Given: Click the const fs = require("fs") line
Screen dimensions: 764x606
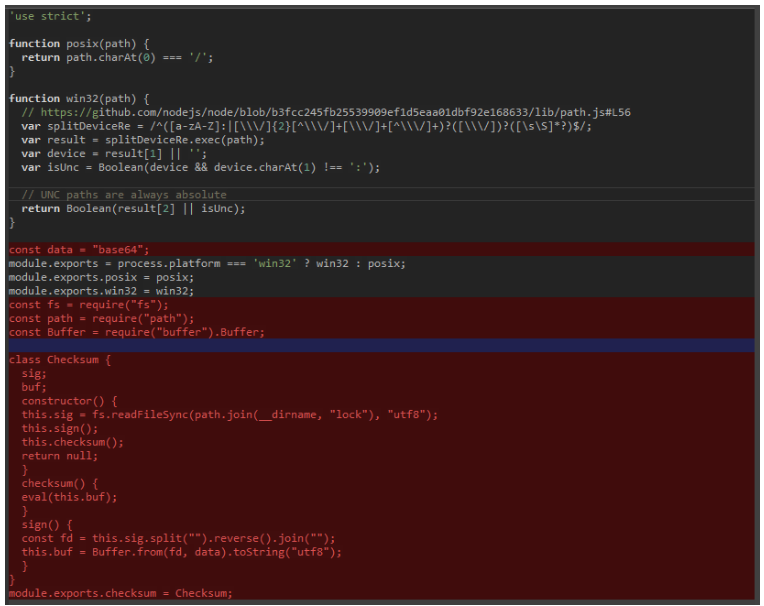Looking at the screenshot, I should click(x=89, y=304).
